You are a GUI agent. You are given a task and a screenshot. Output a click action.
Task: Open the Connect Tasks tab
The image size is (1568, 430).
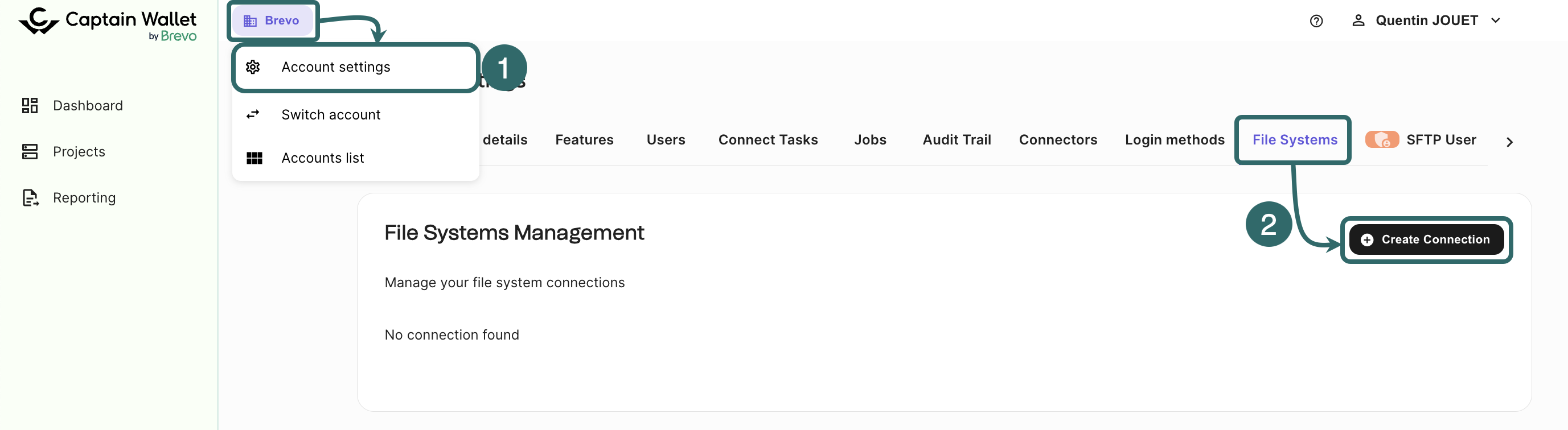(767, 140)
